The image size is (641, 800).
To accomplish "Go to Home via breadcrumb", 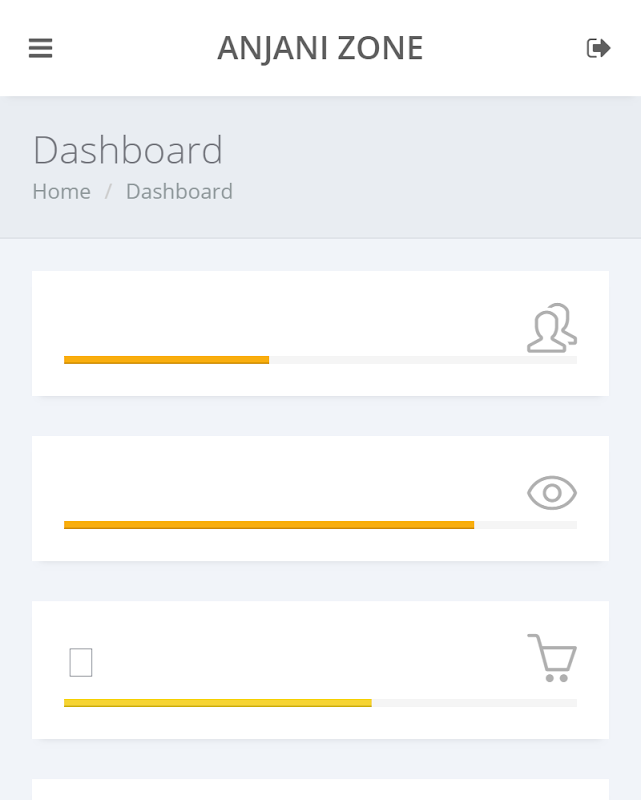I will 61,191.
